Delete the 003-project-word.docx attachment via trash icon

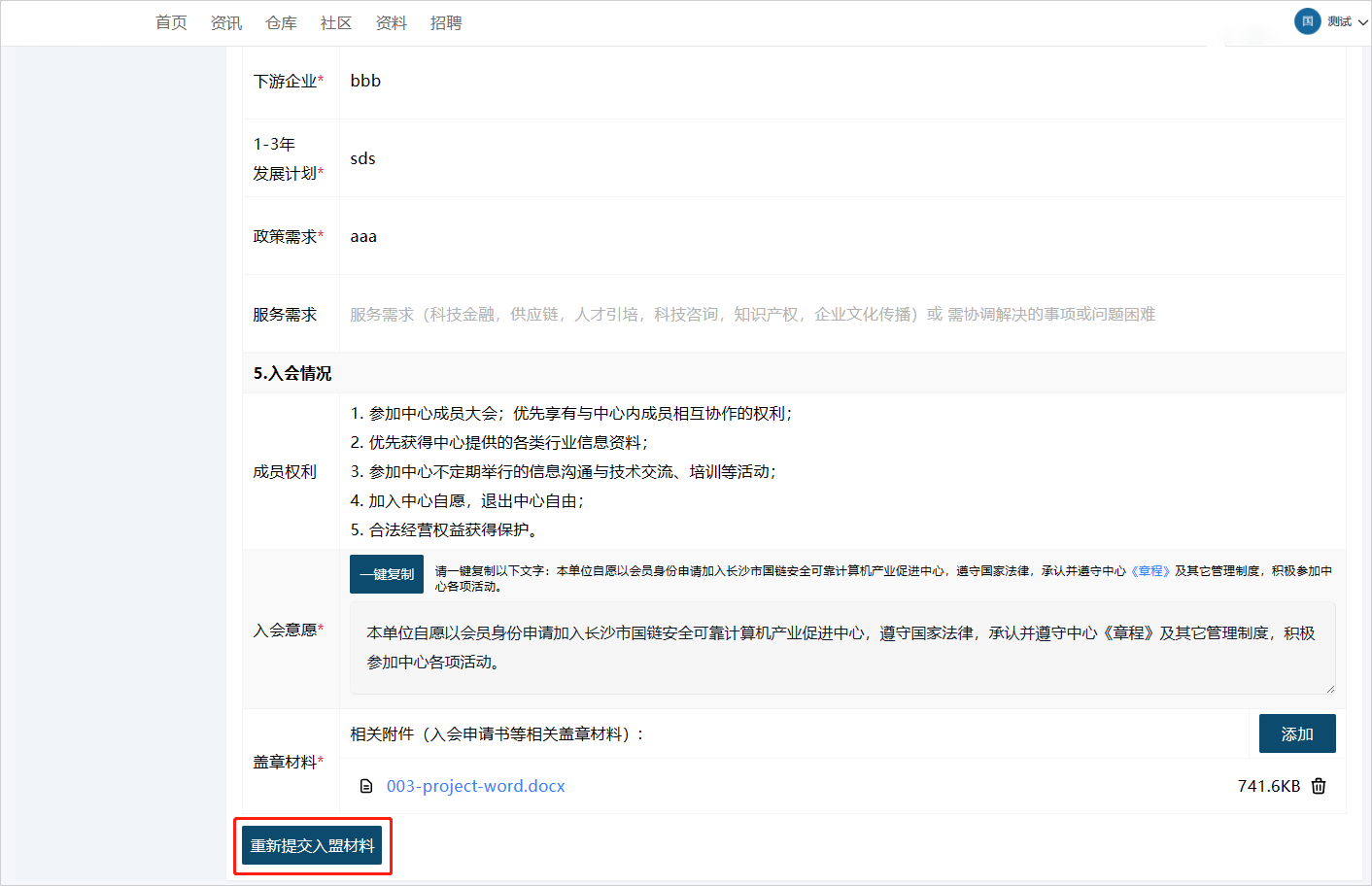[x=1319, y=786]
